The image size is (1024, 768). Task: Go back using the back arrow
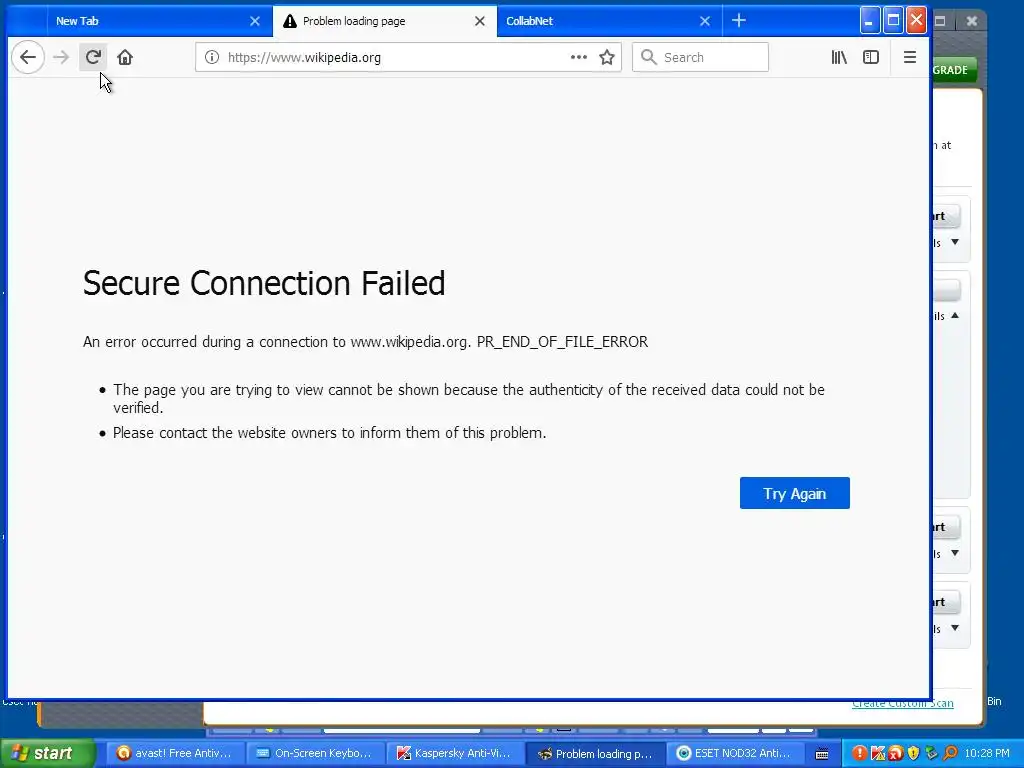27,57
